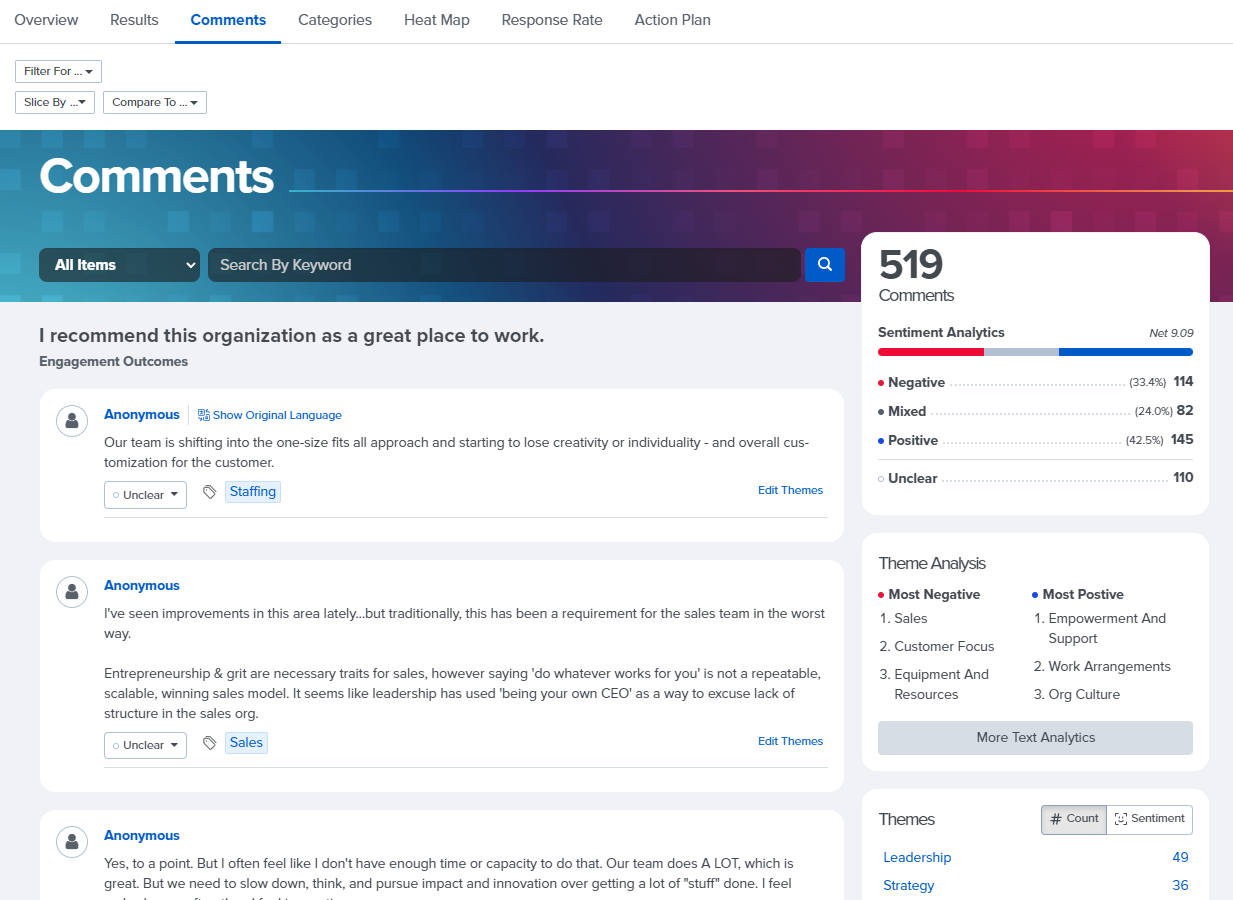Click the avatar icon on the Staffing comment
The height and width of the screenshot is (900, 1233).
[x=72, y=422]
